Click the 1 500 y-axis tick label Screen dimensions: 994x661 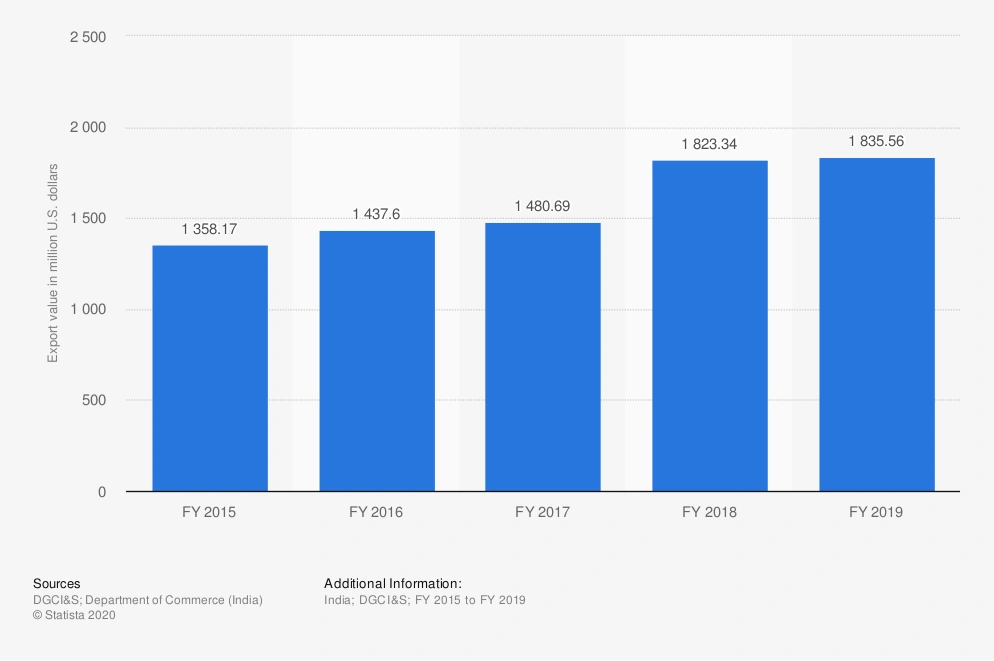(88, 219)
